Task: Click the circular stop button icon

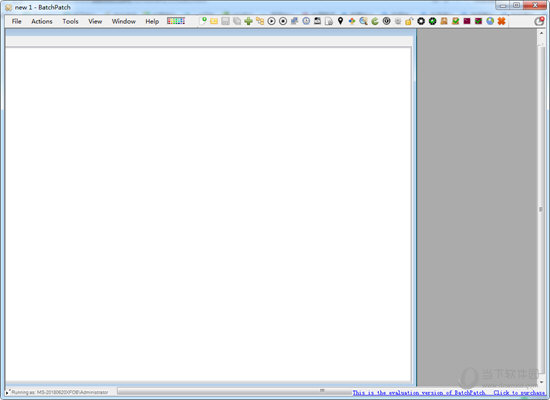Action: click(283, 21)
